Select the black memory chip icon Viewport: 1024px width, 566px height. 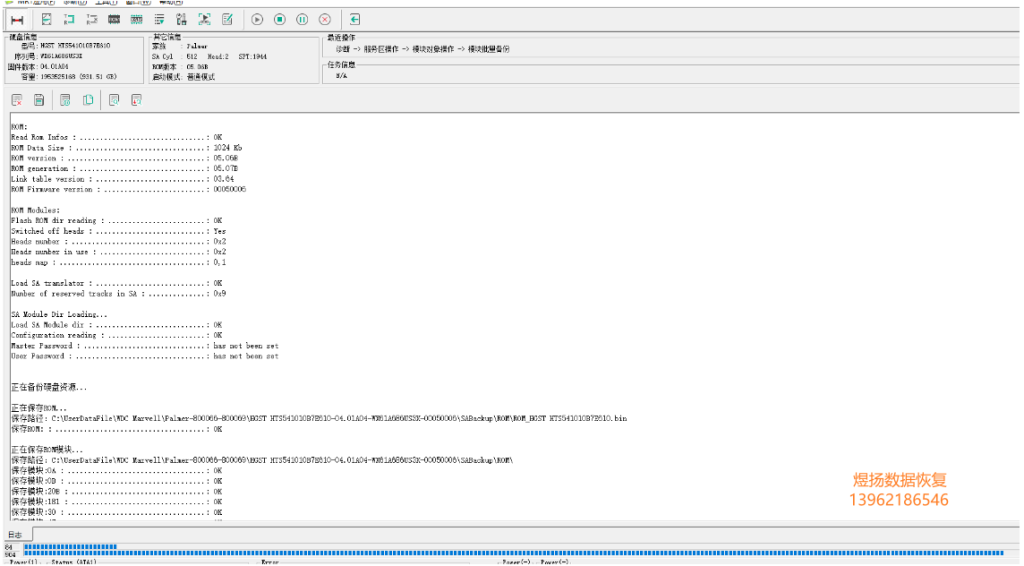pyautogui.click(x=114, y=20)
